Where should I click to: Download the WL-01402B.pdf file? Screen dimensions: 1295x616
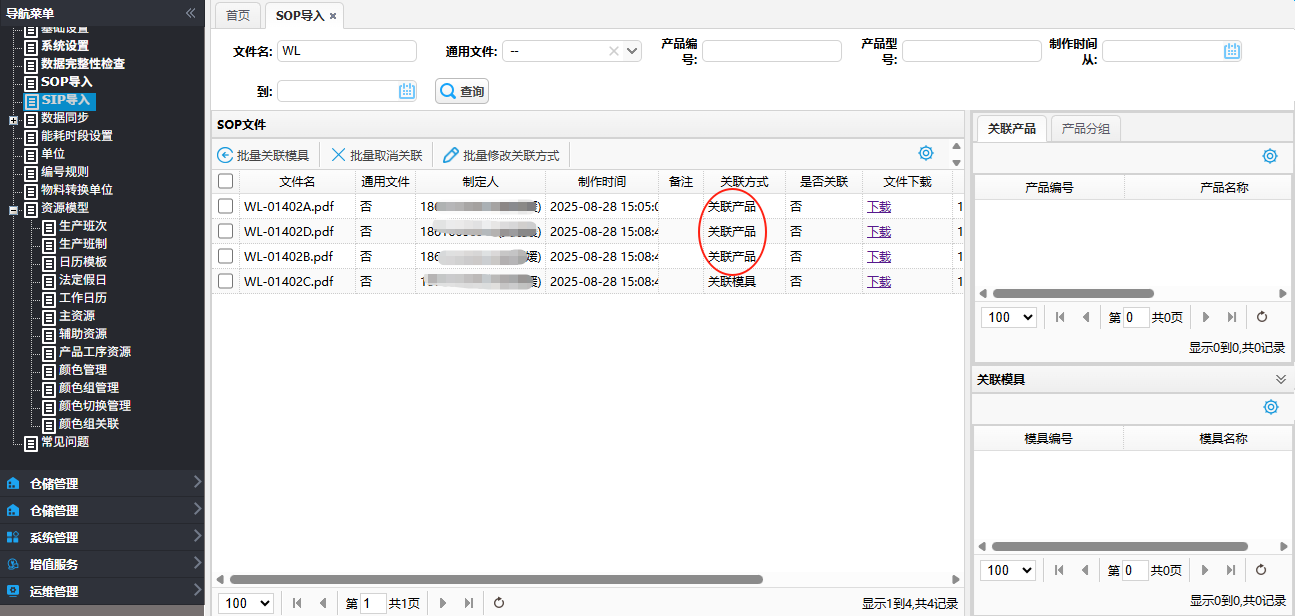[878, 256]
